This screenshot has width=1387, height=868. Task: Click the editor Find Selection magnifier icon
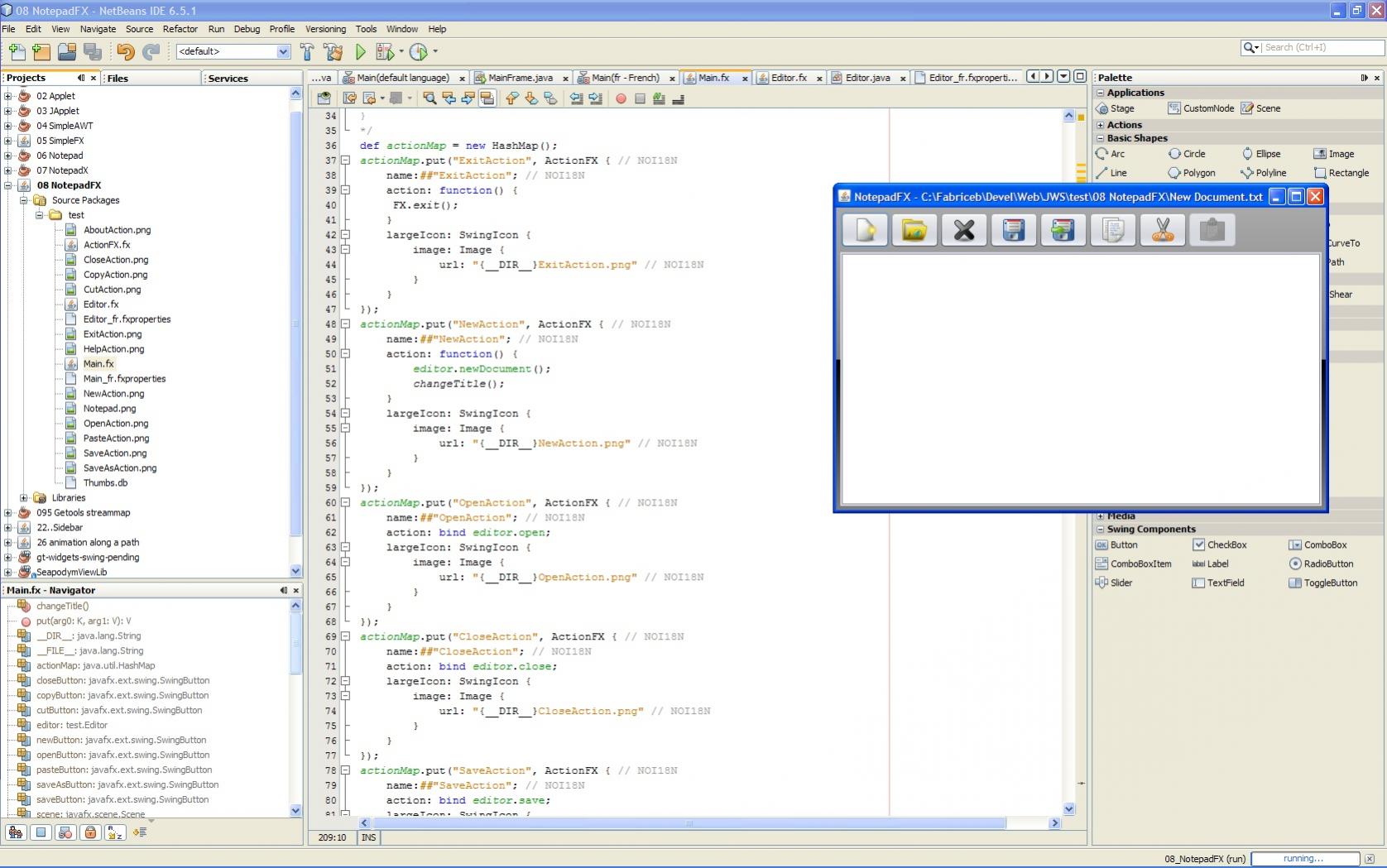pyautogui.click(x=430, y=98)
